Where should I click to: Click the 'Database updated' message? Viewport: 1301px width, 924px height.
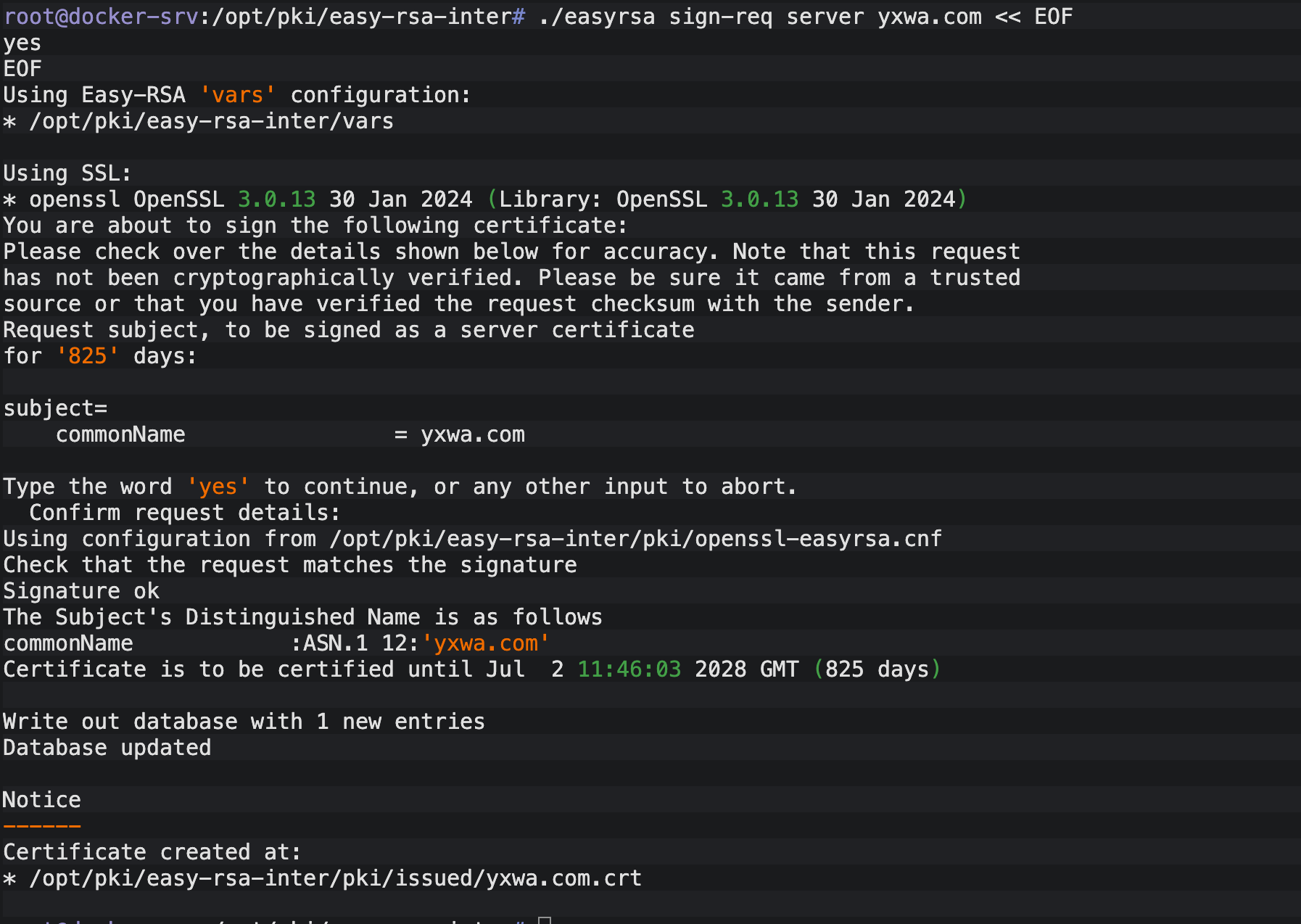click(x=107, y=748)
